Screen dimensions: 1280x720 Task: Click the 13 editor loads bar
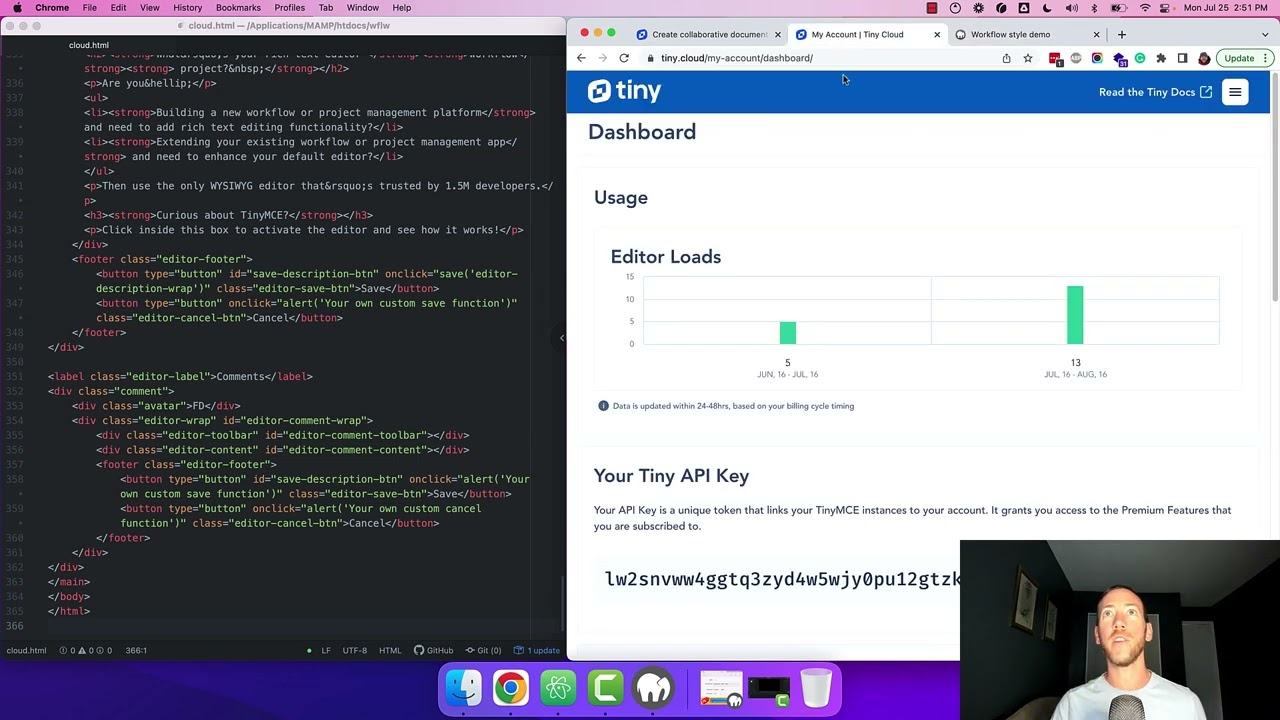[x=1075, y=315]
